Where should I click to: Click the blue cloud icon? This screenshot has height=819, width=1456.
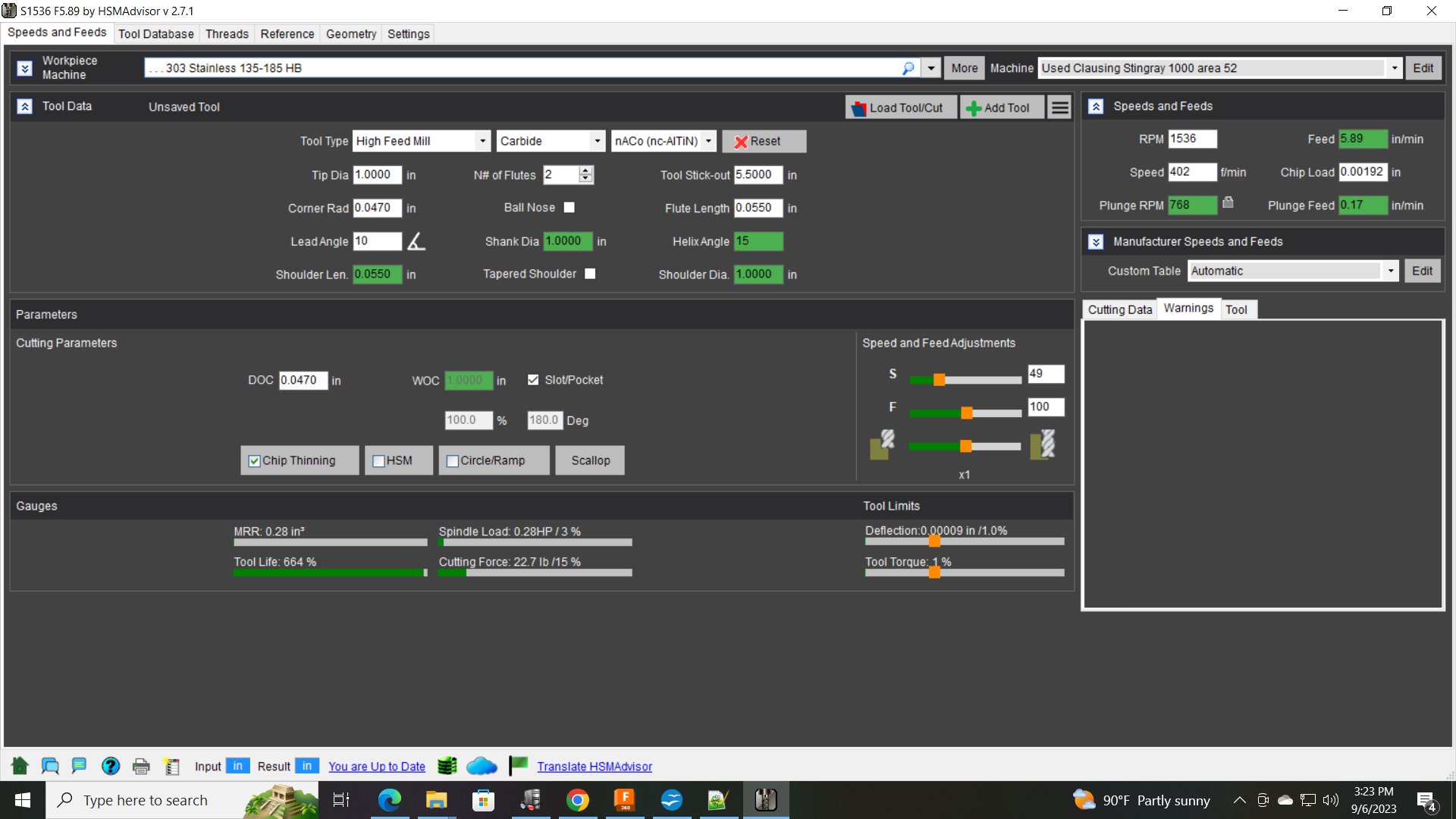point(482,766)
